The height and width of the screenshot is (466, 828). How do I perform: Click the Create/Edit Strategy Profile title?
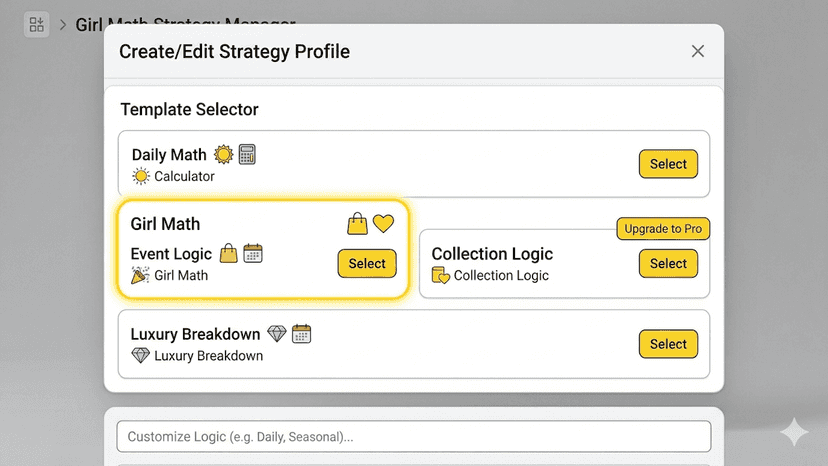234,52
